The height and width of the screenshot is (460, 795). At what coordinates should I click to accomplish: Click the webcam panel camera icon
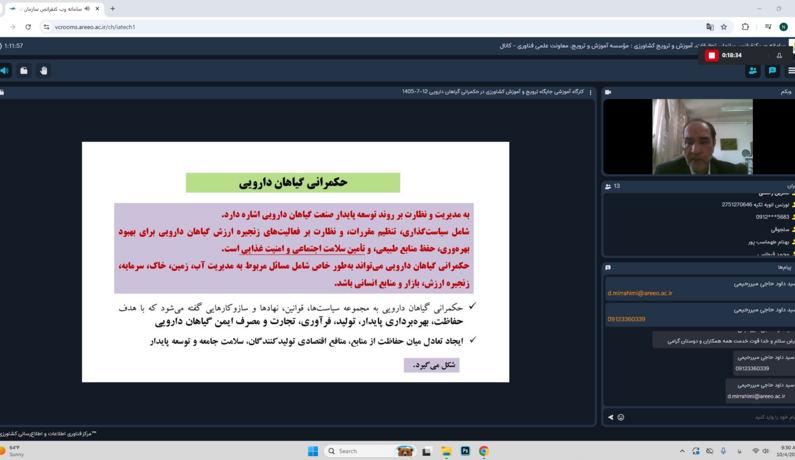pyautogui.click(x=608, y=92)
